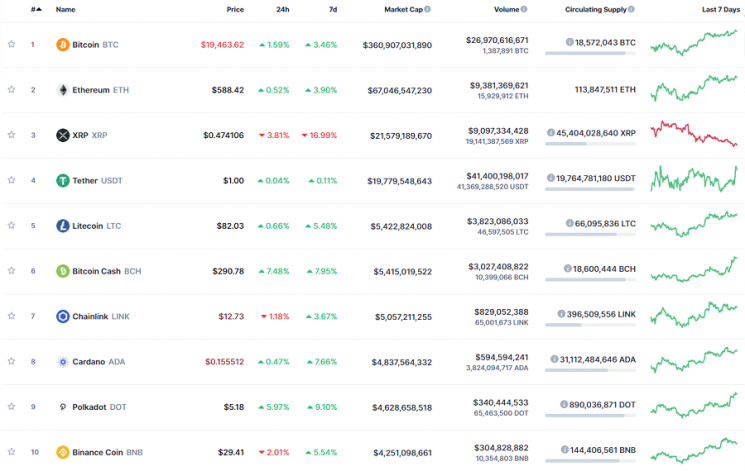This screenshot has height=471, width=745.
Task: Sort by 7d change column header
Action: (333, 10)
